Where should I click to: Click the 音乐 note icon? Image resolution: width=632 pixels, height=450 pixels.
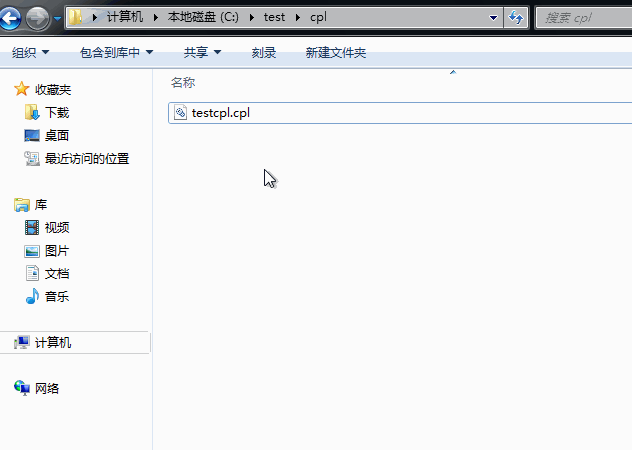pyautogui.click(x=32, y=296)
